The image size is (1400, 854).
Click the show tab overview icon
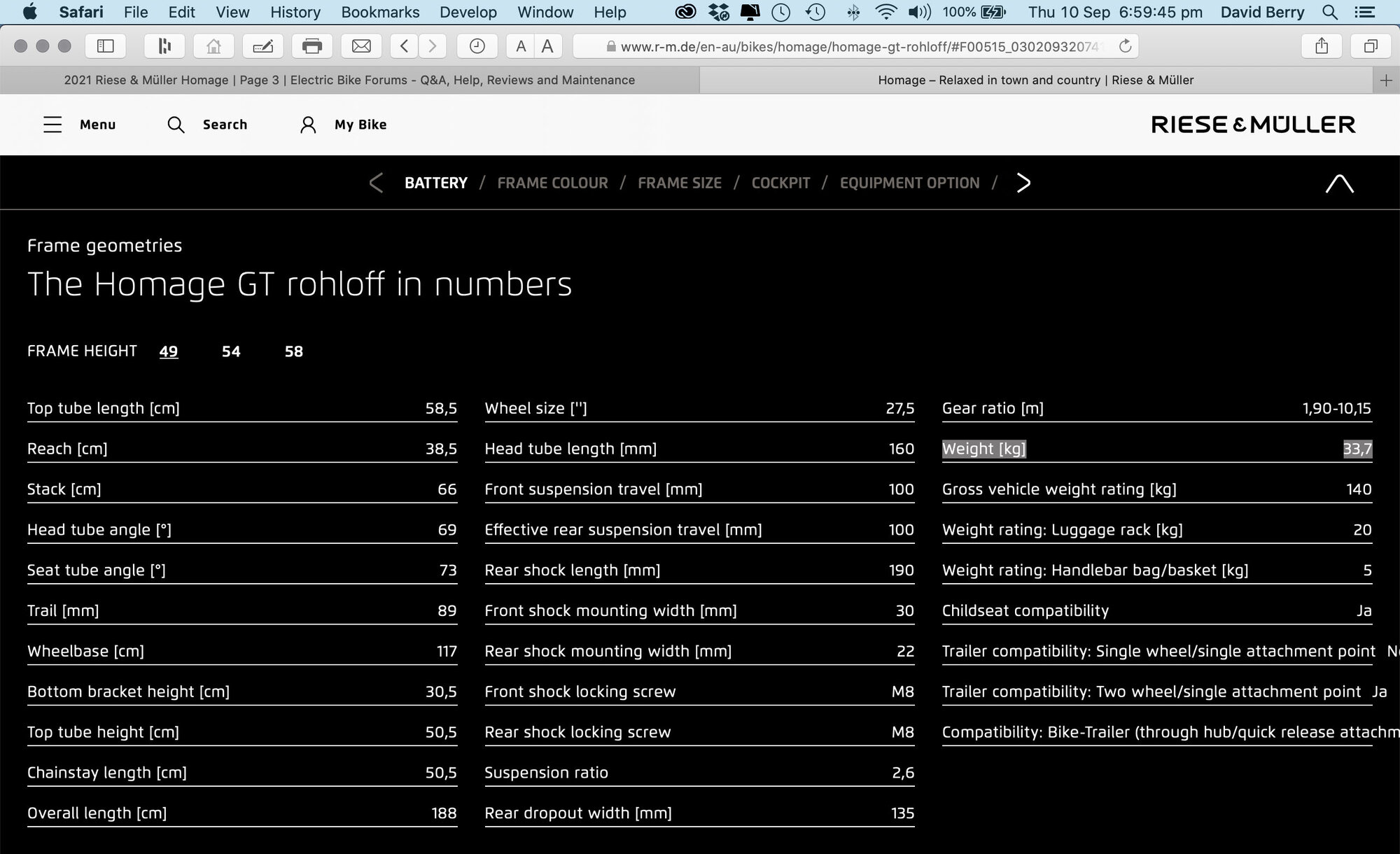[x=1371, y=46]
